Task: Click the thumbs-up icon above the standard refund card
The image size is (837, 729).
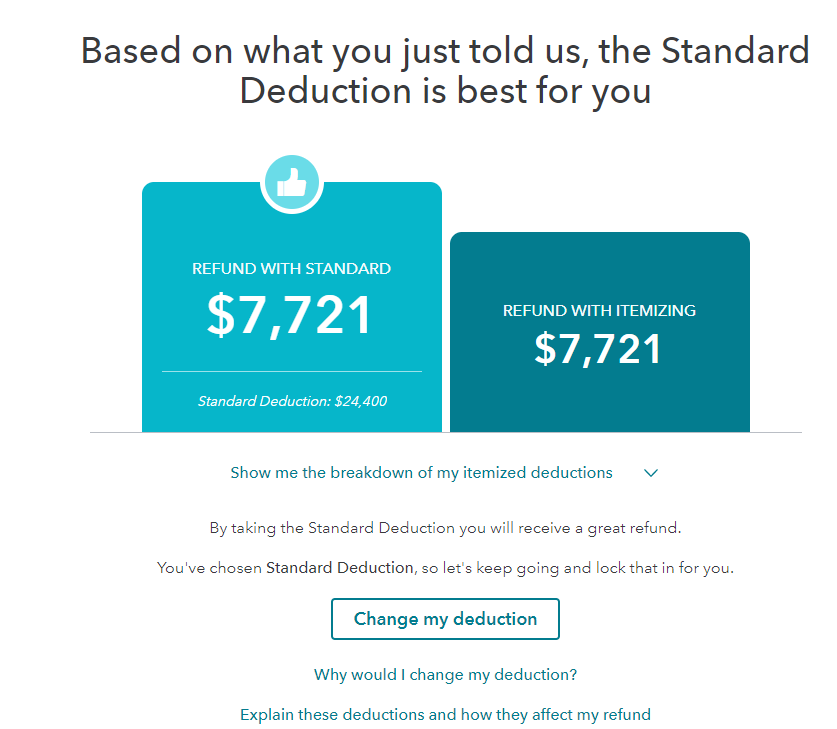Action: pyautogui.click(x=291, y=182)
